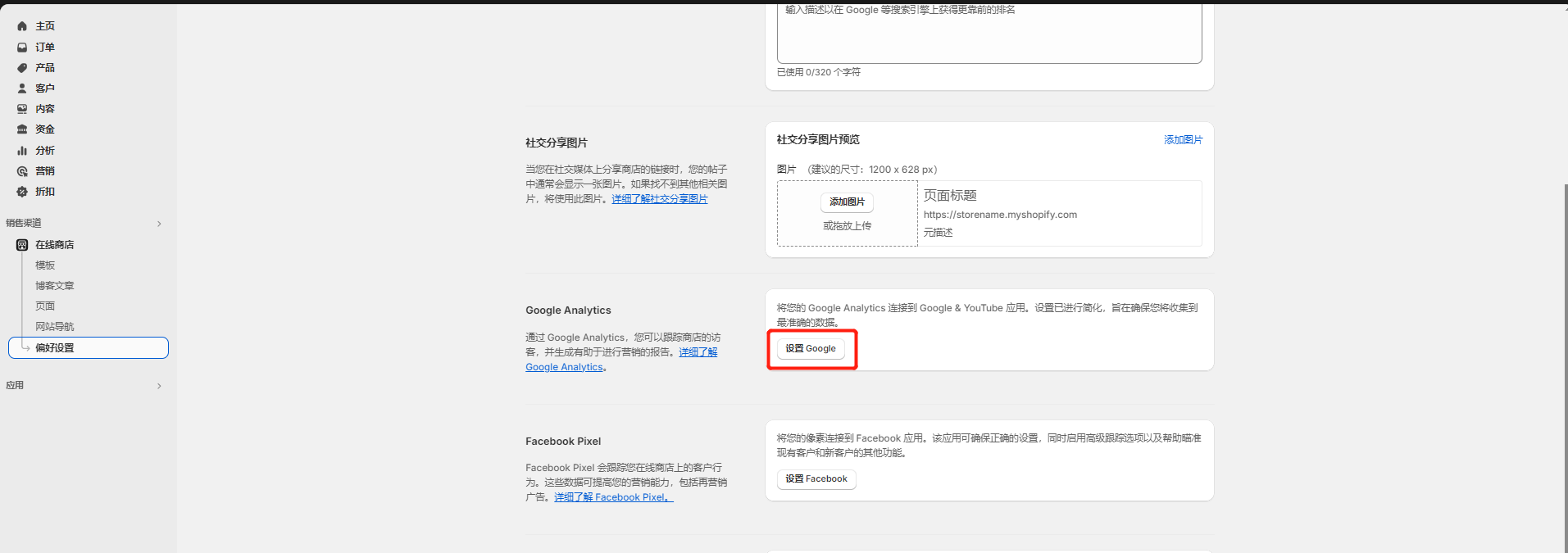Open the 模板 submenu item
The width and height of the screenshot is (1568, 553).
(x=45, y=265)
